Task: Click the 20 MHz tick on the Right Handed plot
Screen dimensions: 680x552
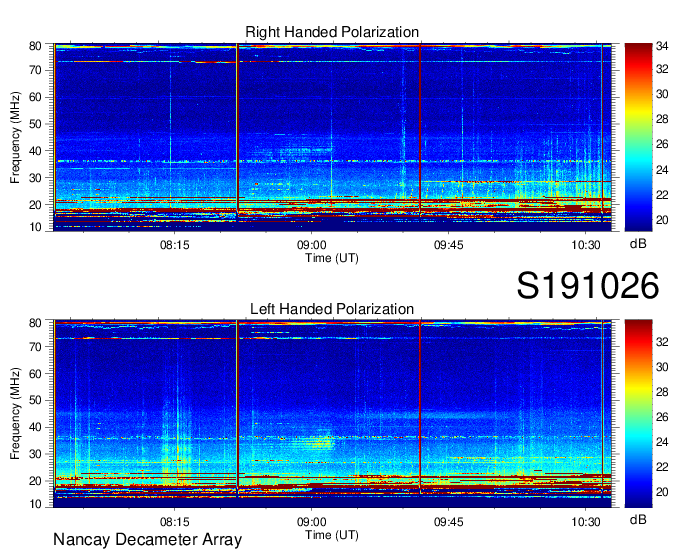Action: click(x=35, y=205)
